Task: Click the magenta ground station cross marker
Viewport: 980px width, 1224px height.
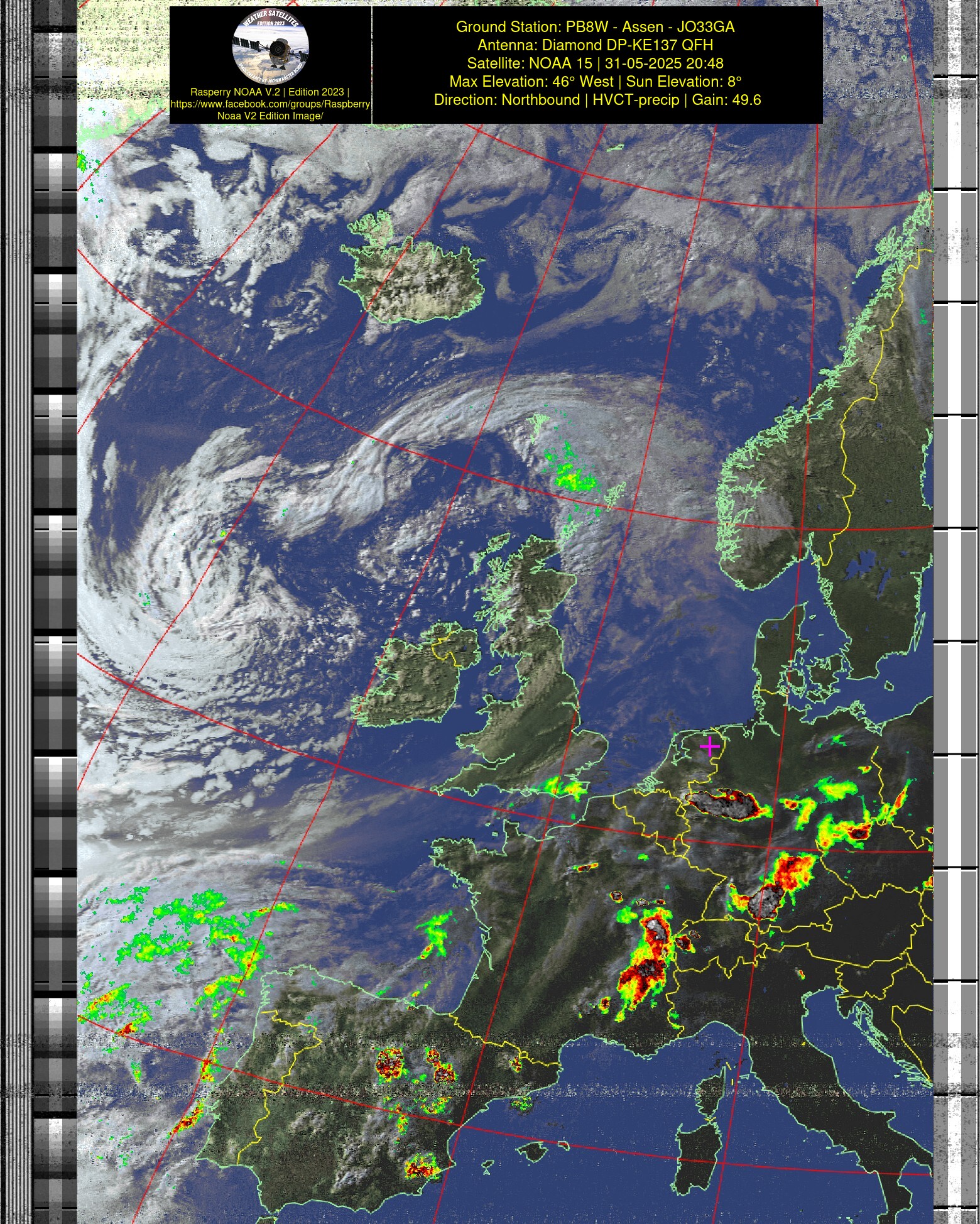Action: pyautogui.click(x=709, y=746)
